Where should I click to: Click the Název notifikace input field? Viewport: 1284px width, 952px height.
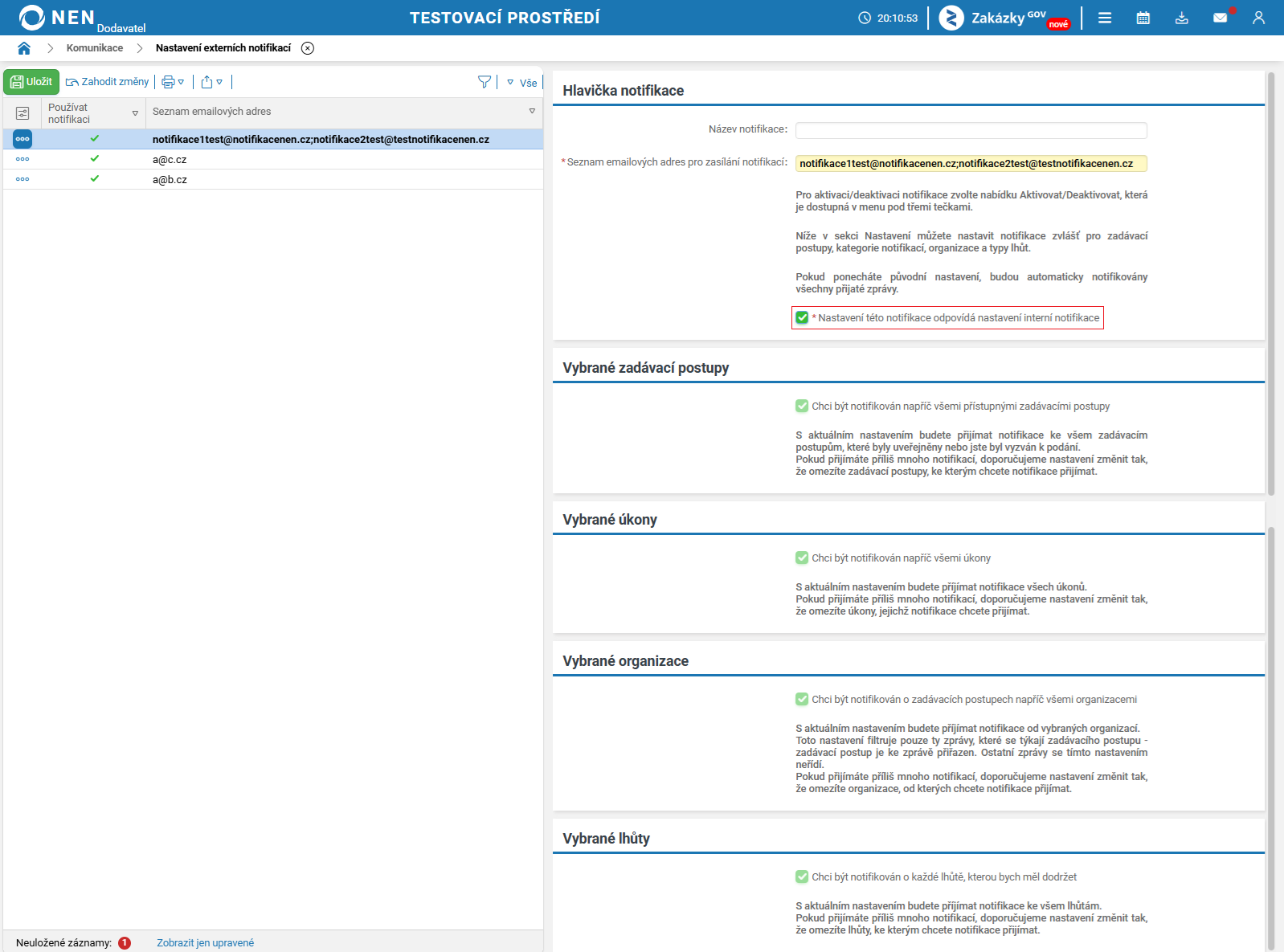pos(971,130)
